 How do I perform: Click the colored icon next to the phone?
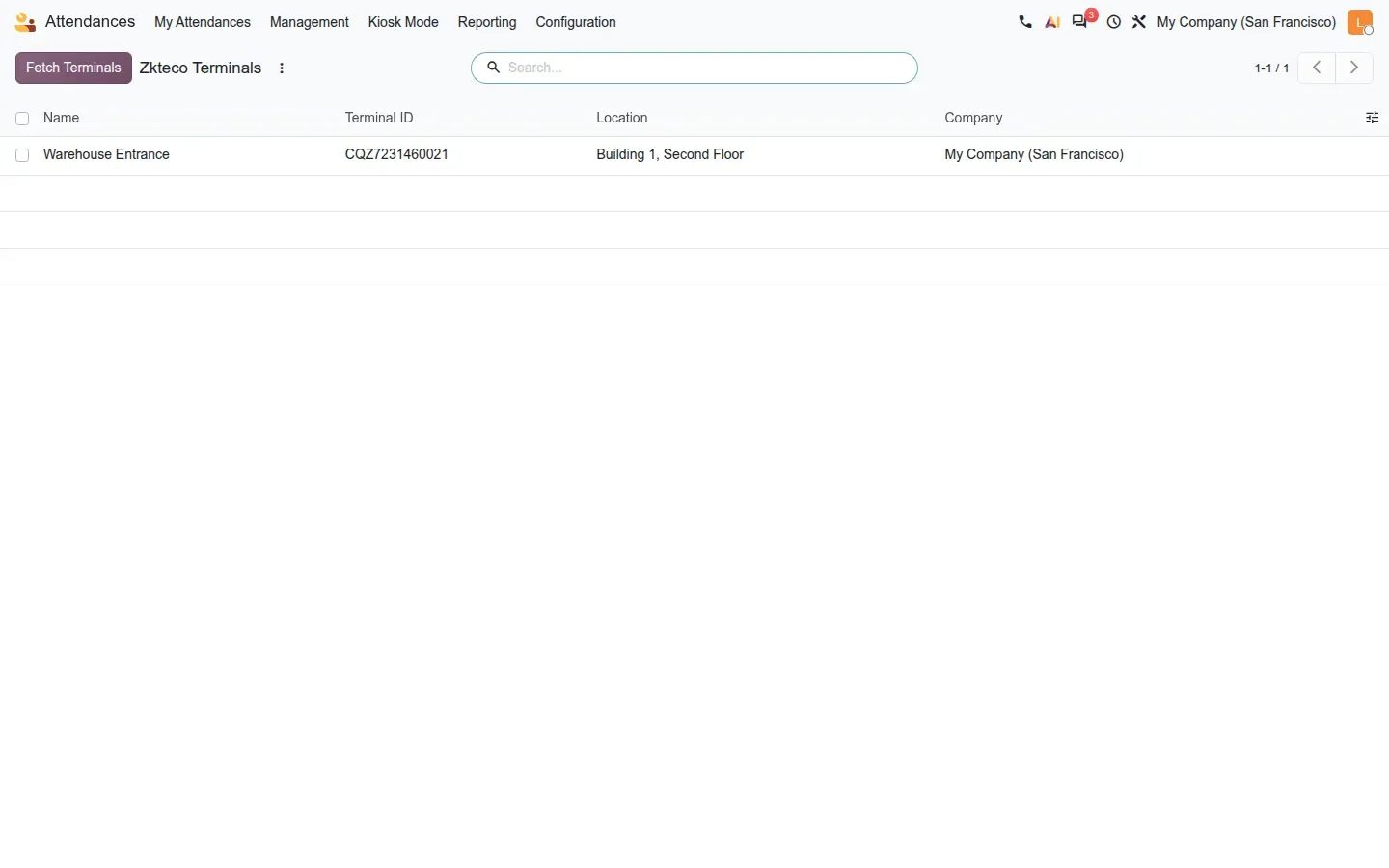tap(1052, 22)
